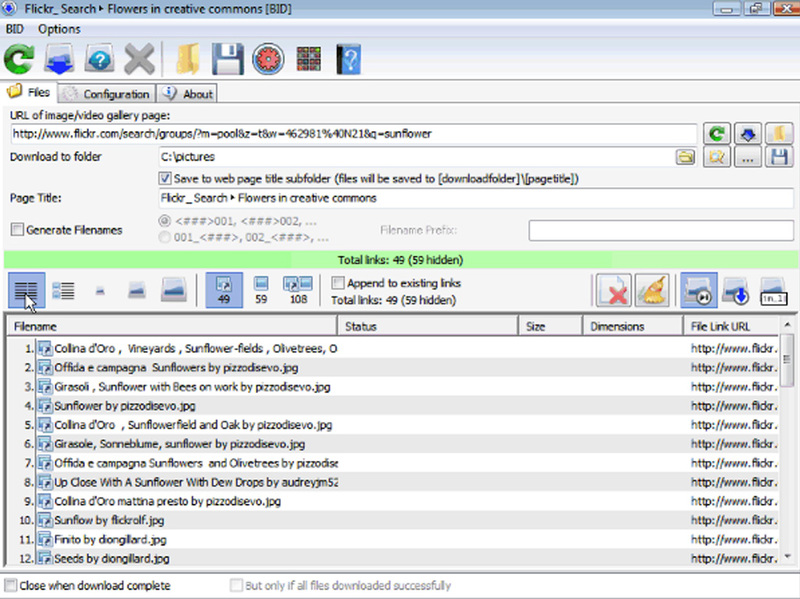Click the green Total links progress bar

point(400,260)
